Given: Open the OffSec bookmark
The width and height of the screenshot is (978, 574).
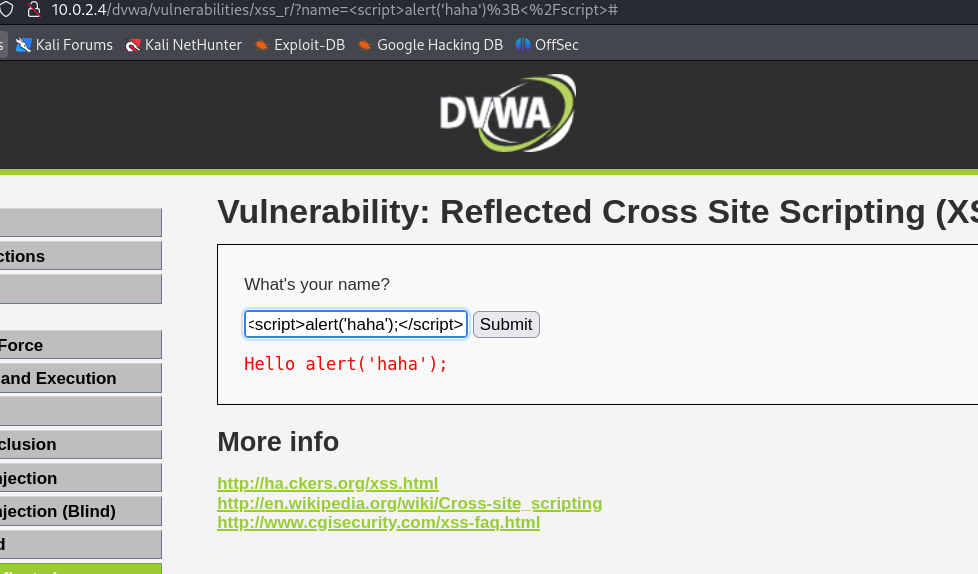Looking at the screenshot, I should 547,45.
